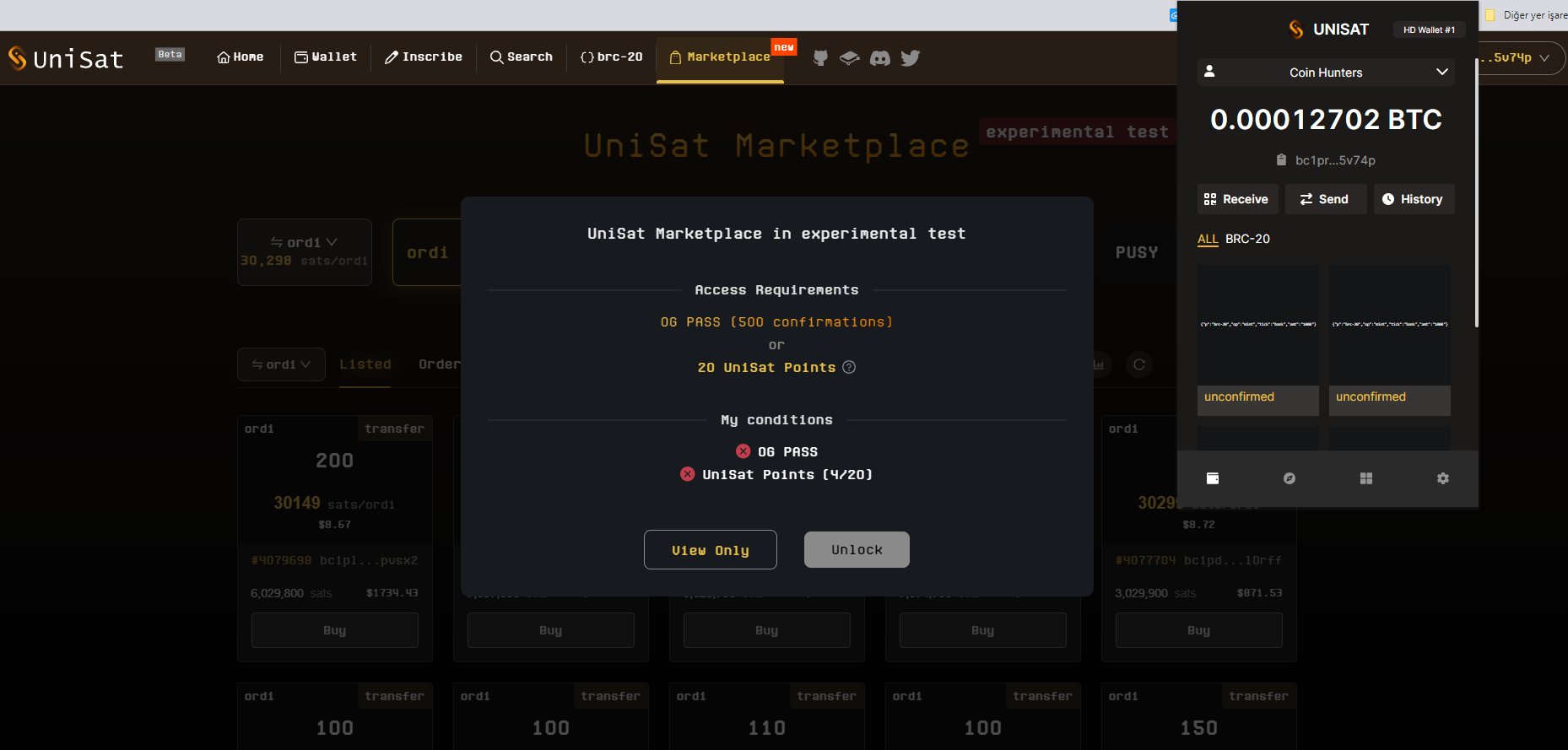The height and width of the screenshot is (750, 1568).
Task: Open the brc-20 menu item
Action: pyautogui.click(x=612, y=57)
